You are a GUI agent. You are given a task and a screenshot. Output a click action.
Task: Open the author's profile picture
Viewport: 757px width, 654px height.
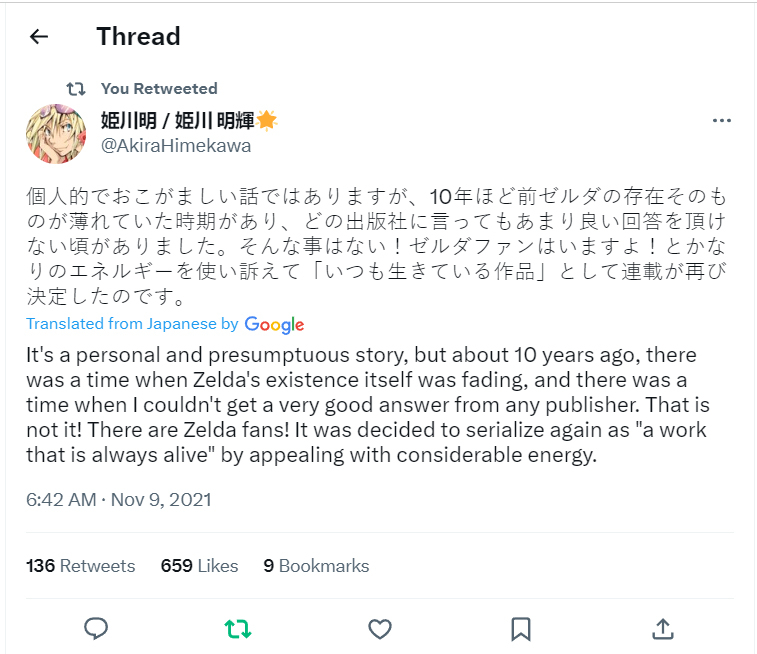coord(55,133)
